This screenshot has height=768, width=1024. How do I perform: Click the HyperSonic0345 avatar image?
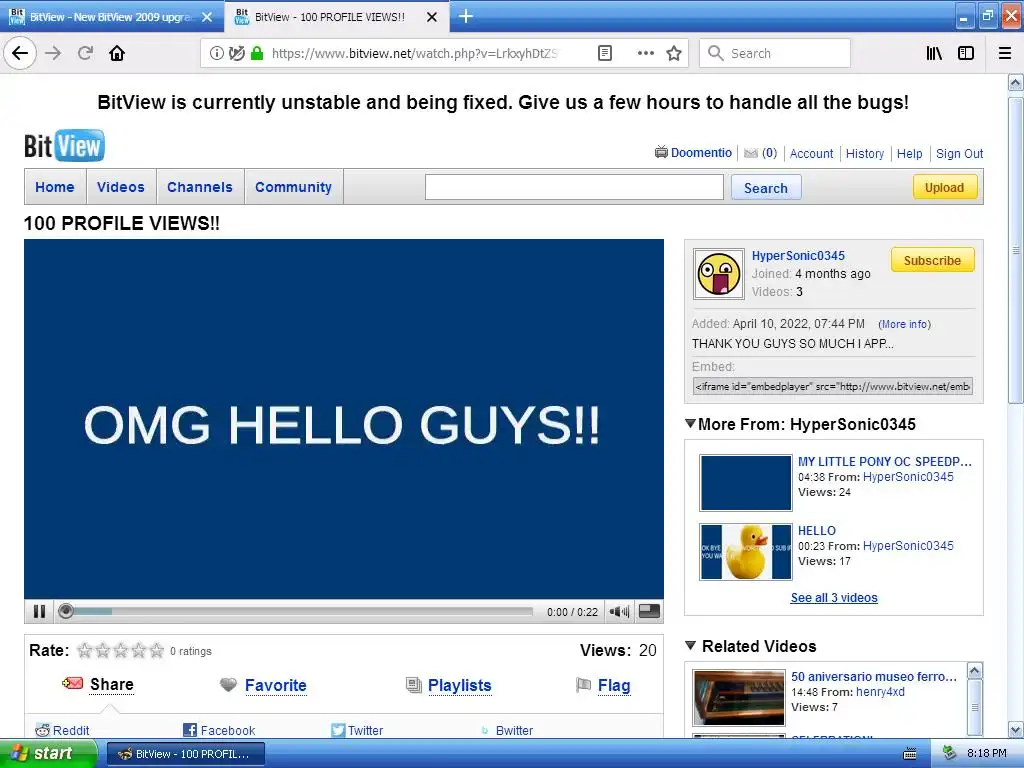click(x=718, y=274)
